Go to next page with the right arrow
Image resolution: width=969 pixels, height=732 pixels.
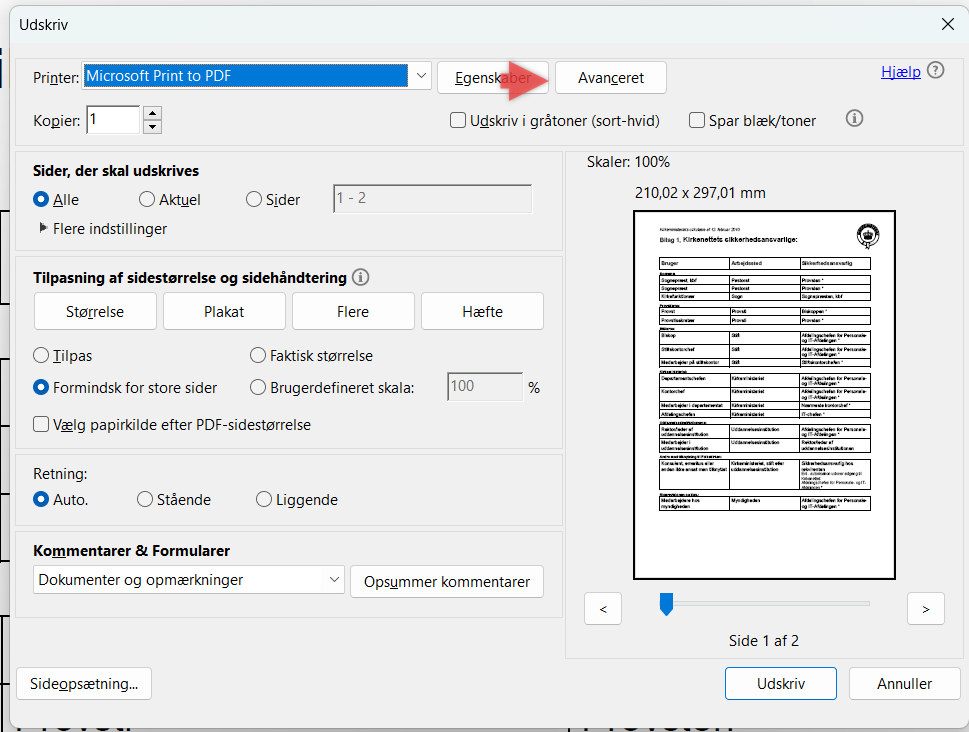click(x=925, y=608)
